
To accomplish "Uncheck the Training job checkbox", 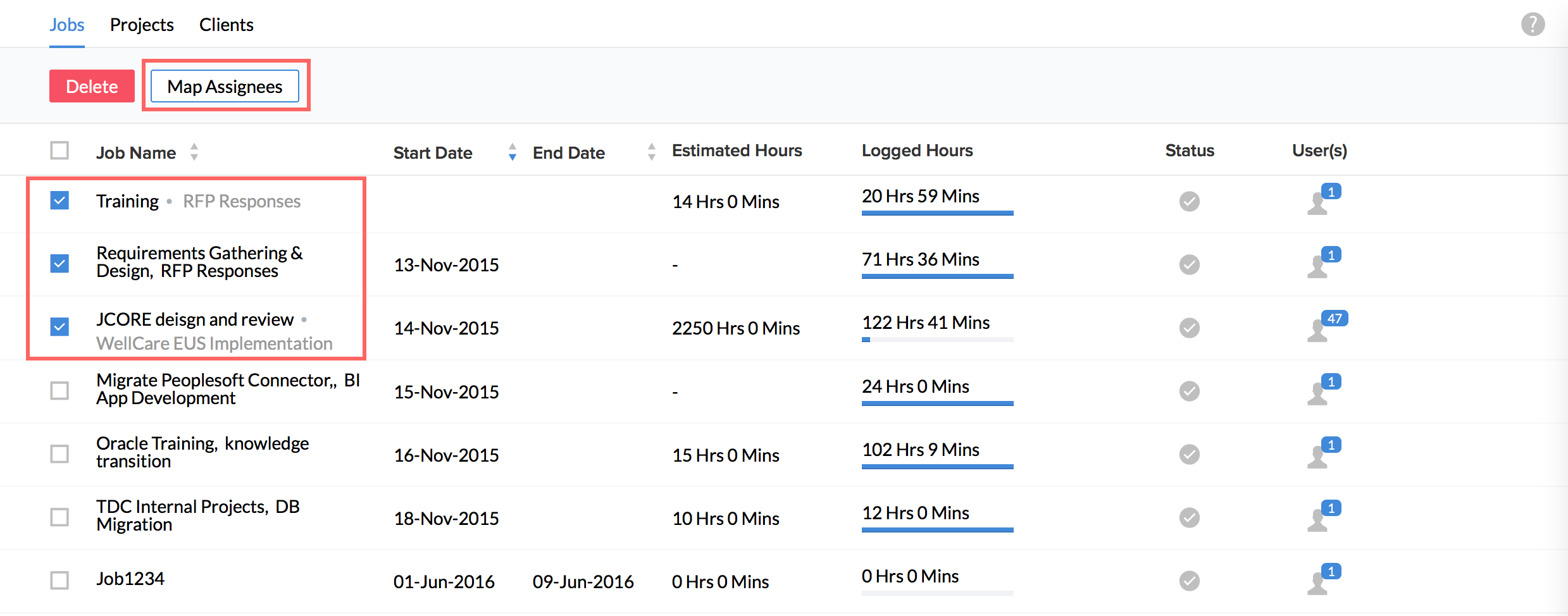I will 59,200.
